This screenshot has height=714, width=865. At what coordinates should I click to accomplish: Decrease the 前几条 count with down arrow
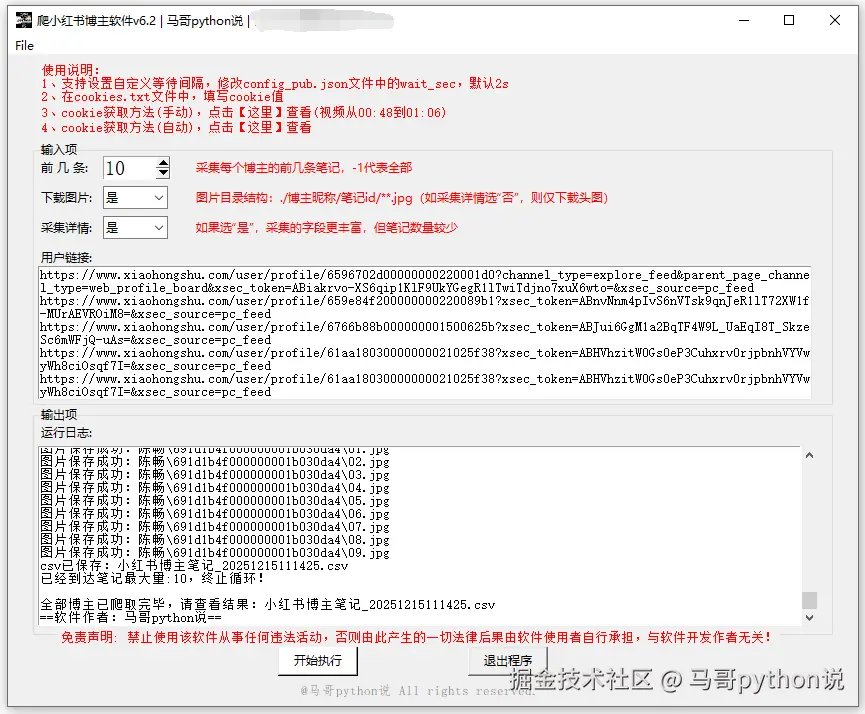tap(162, 173)
